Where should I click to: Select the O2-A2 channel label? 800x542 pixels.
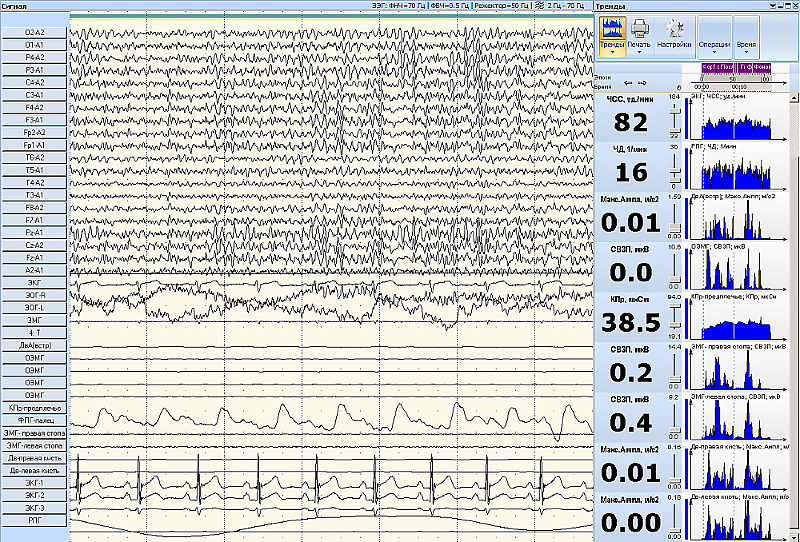(x=34, y=33)
